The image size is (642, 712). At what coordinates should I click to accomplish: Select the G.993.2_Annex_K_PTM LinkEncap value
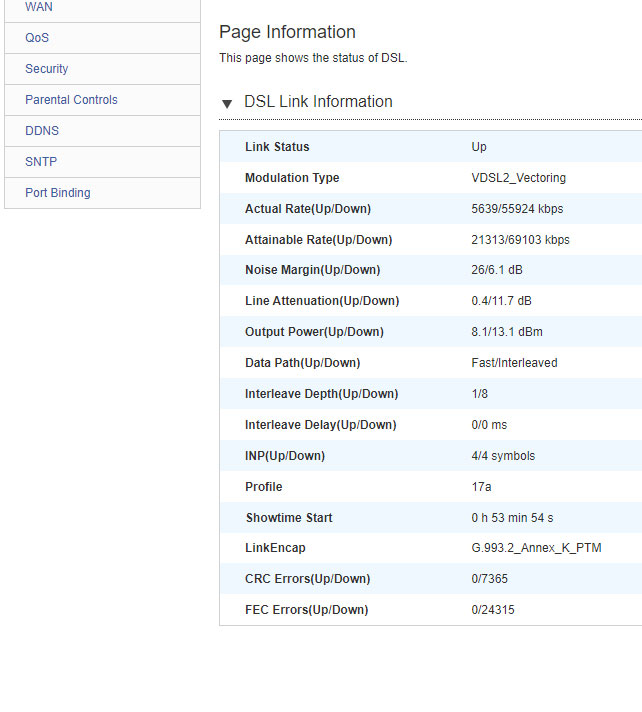pyautogui.click(x=536, y=548)
